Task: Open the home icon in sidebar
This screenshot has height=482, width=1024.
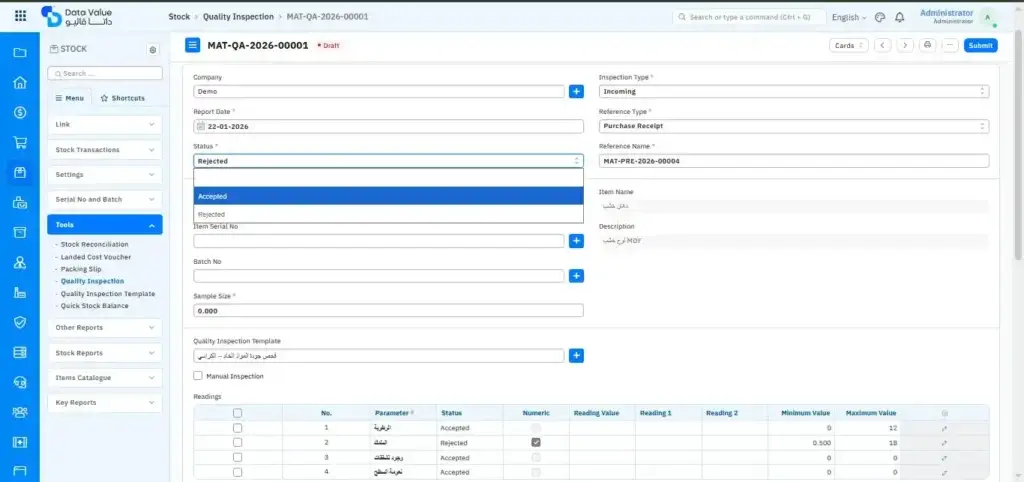Action: (x=19, y=82)
